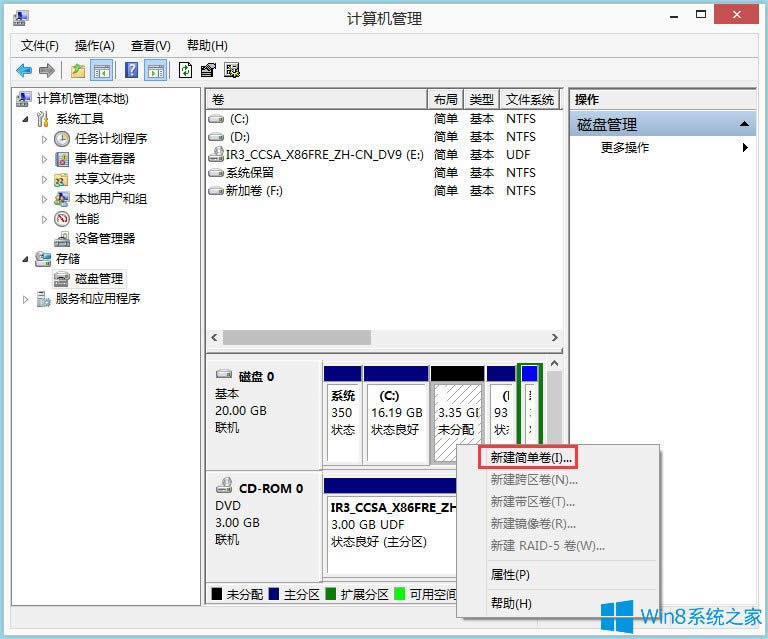Image resolution: width=768 pixels, height=639 pixels.
Task: Click 更多操作 in the actions pane
Action: pyautogui.click(x=624, y=147)
